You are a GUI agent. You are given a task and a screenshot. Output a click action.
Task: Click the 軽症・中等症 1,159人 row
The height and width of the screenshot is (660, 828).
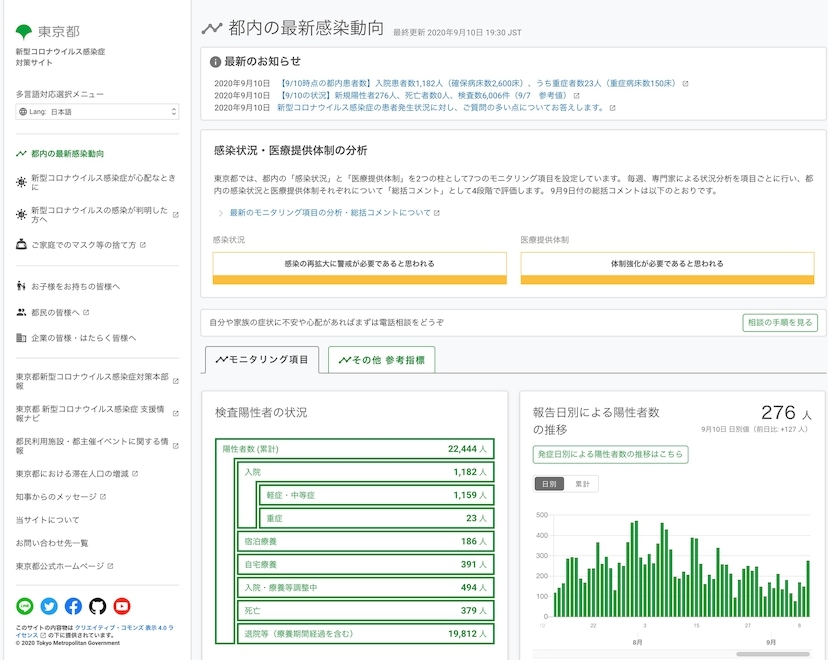click(x=377, y=495)
